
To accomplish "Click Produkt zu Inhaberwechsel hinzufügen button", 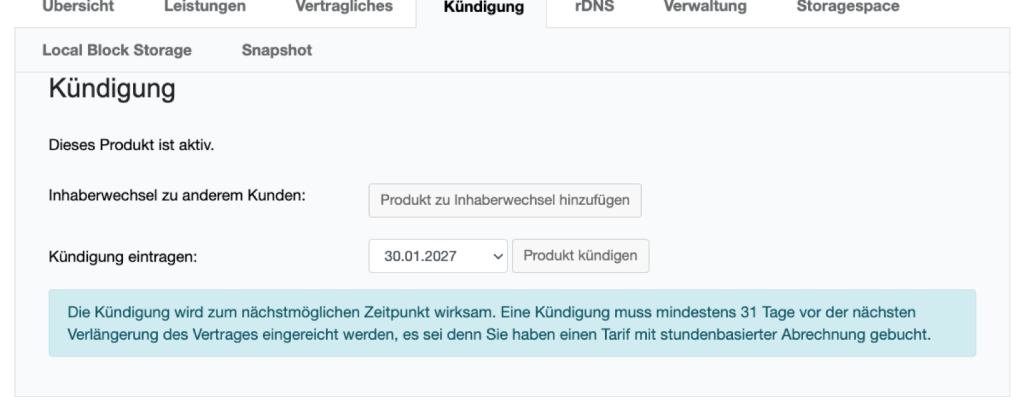I will [505, 200].
